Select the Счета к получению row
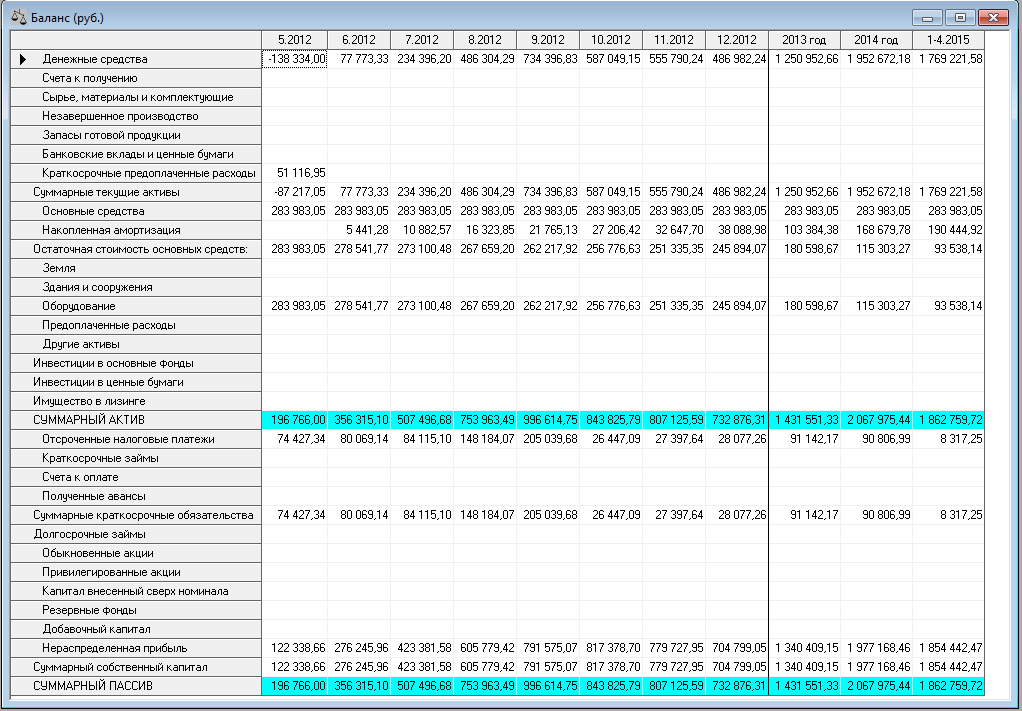The width and height of the screenshot is (1022, 711). [136, 78]
